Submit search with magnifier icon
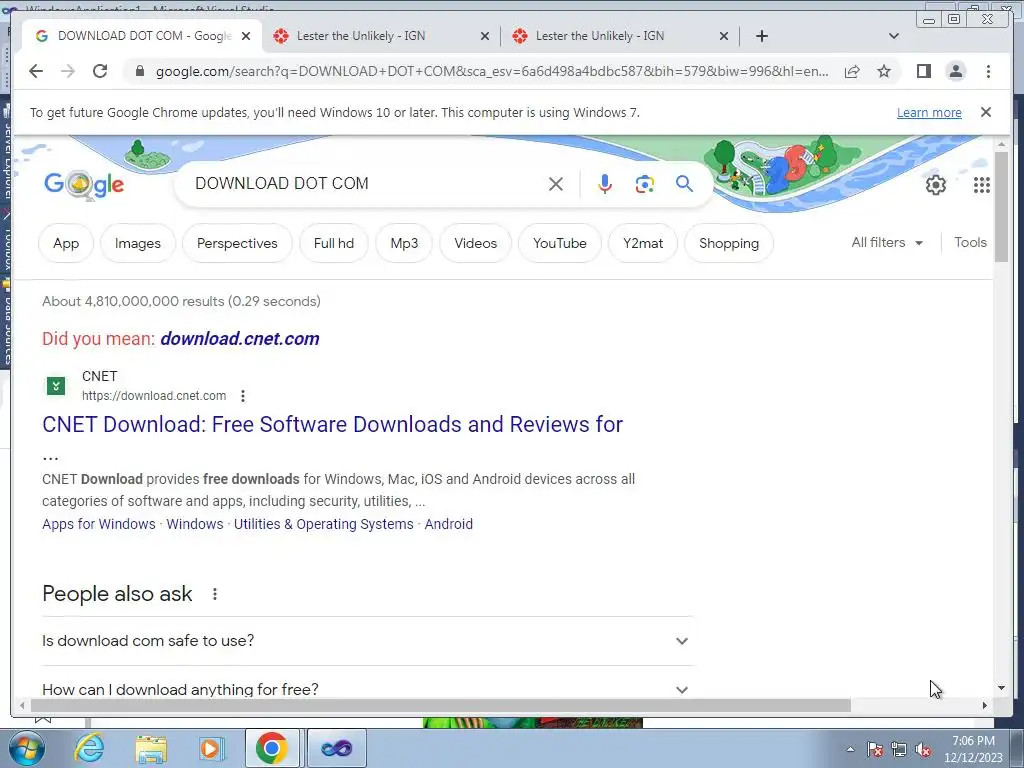The width and height of the screenshot is (1024, 768). pyautogui.click(x=684, y=184)
